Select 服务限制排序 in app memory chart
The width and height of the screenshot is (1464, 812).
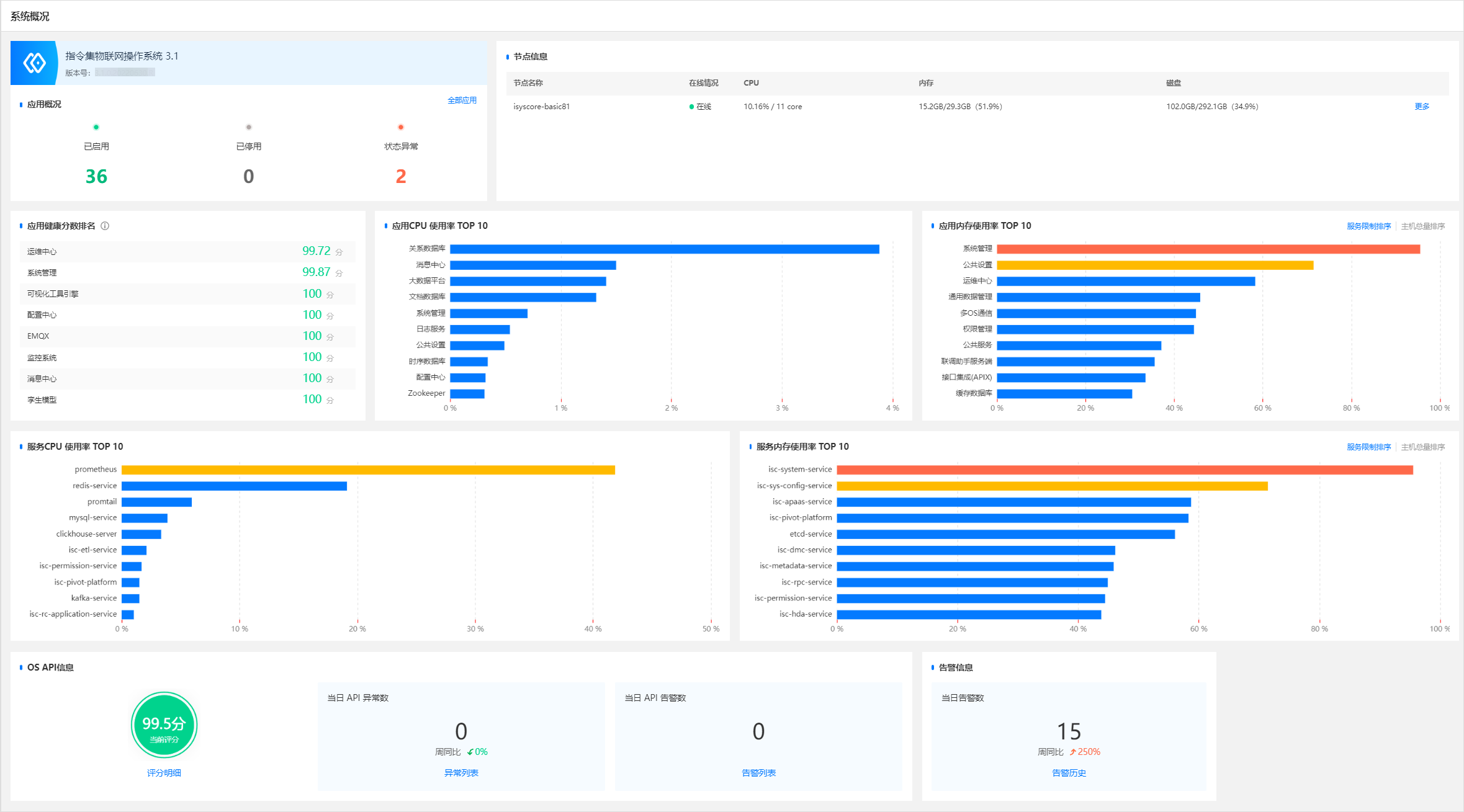[x=1368, y=226]
